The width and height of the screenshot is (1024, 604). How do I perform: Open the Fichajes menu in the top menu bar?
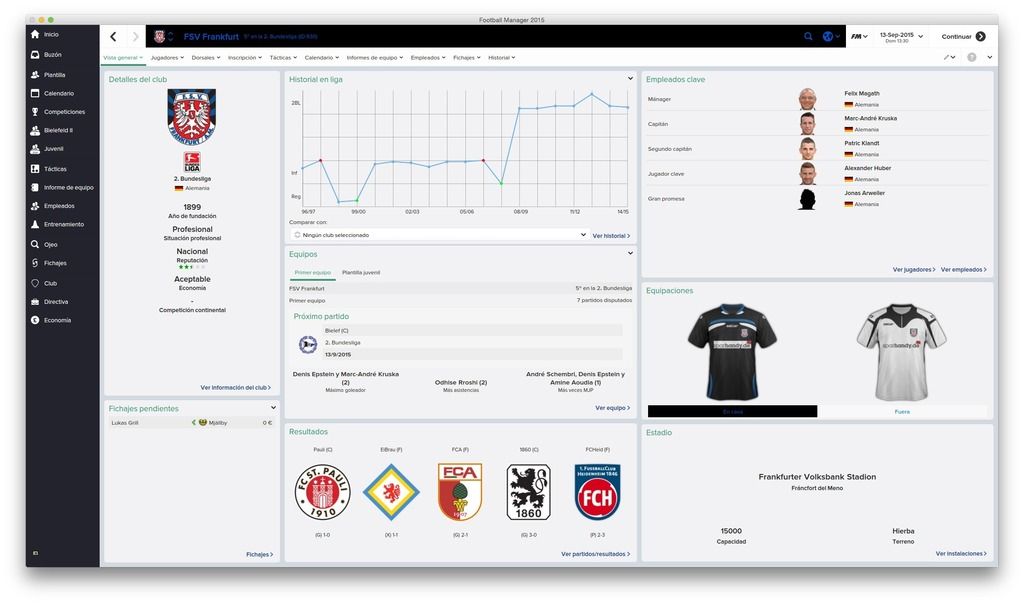(x=467, y=57)
